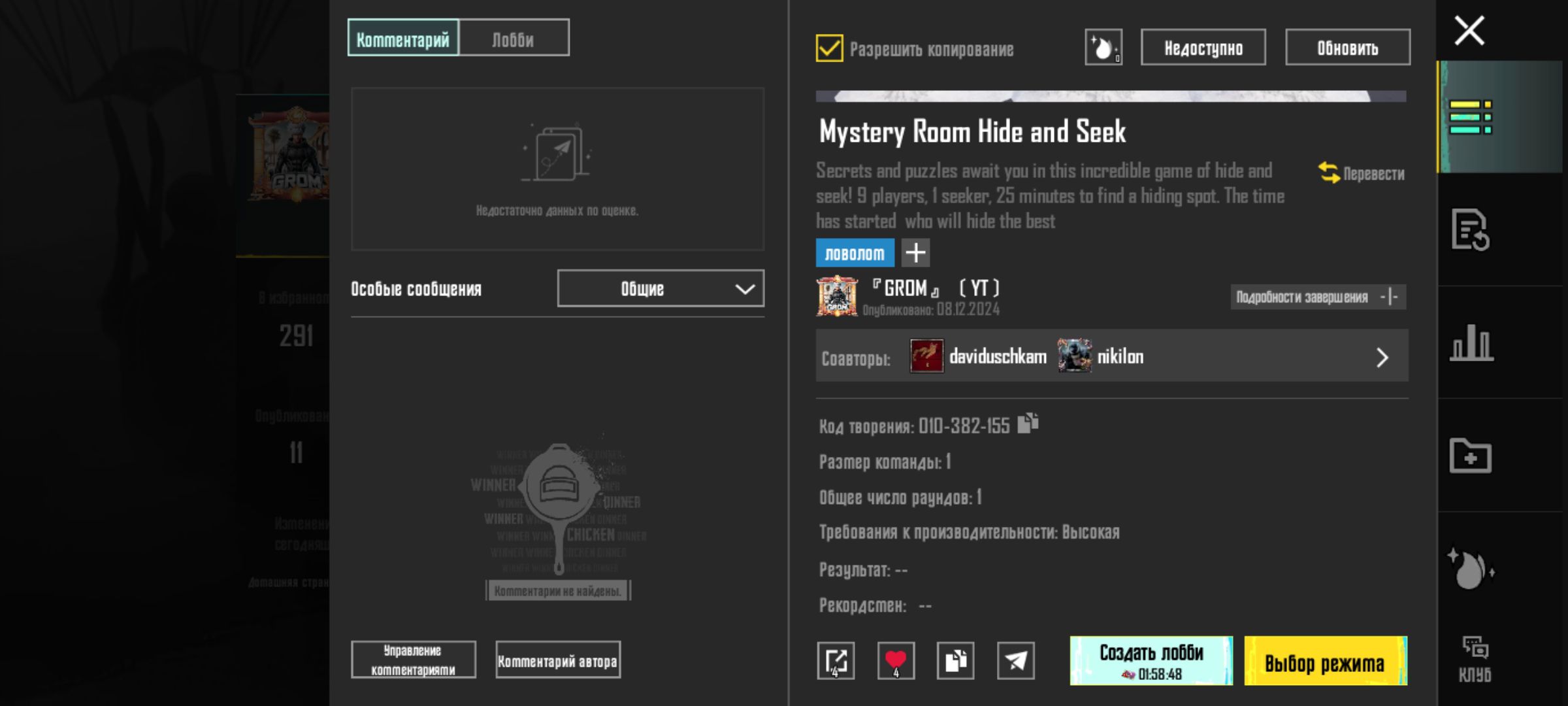Copy the creation code 010-382-155

coord(1028,424)
